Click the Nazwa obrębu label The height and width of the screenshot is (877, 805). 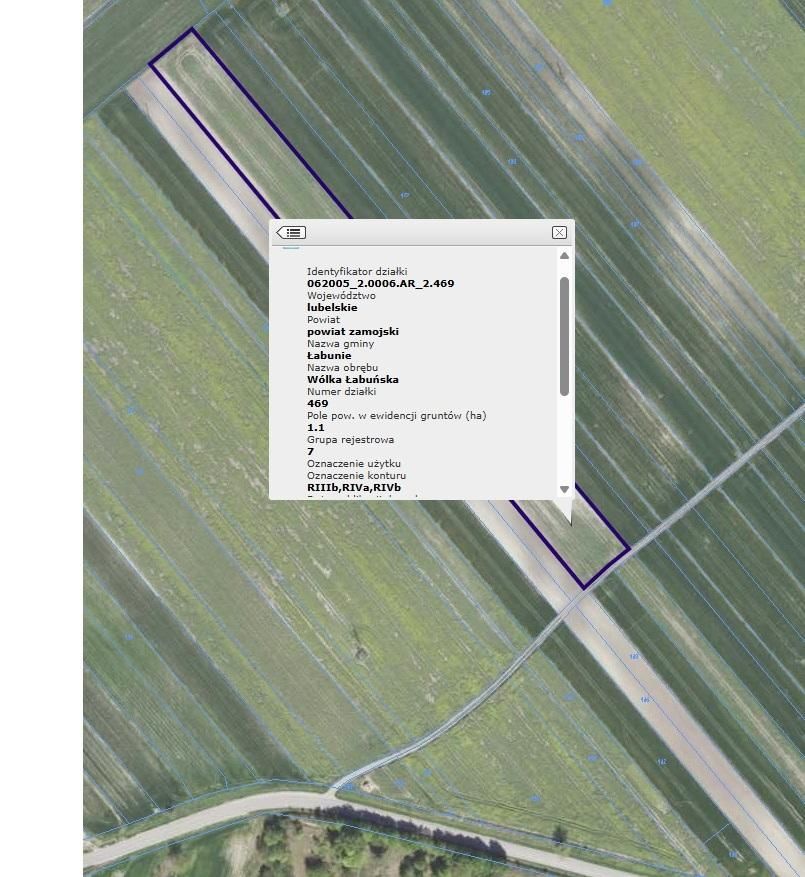coord(342,367)
